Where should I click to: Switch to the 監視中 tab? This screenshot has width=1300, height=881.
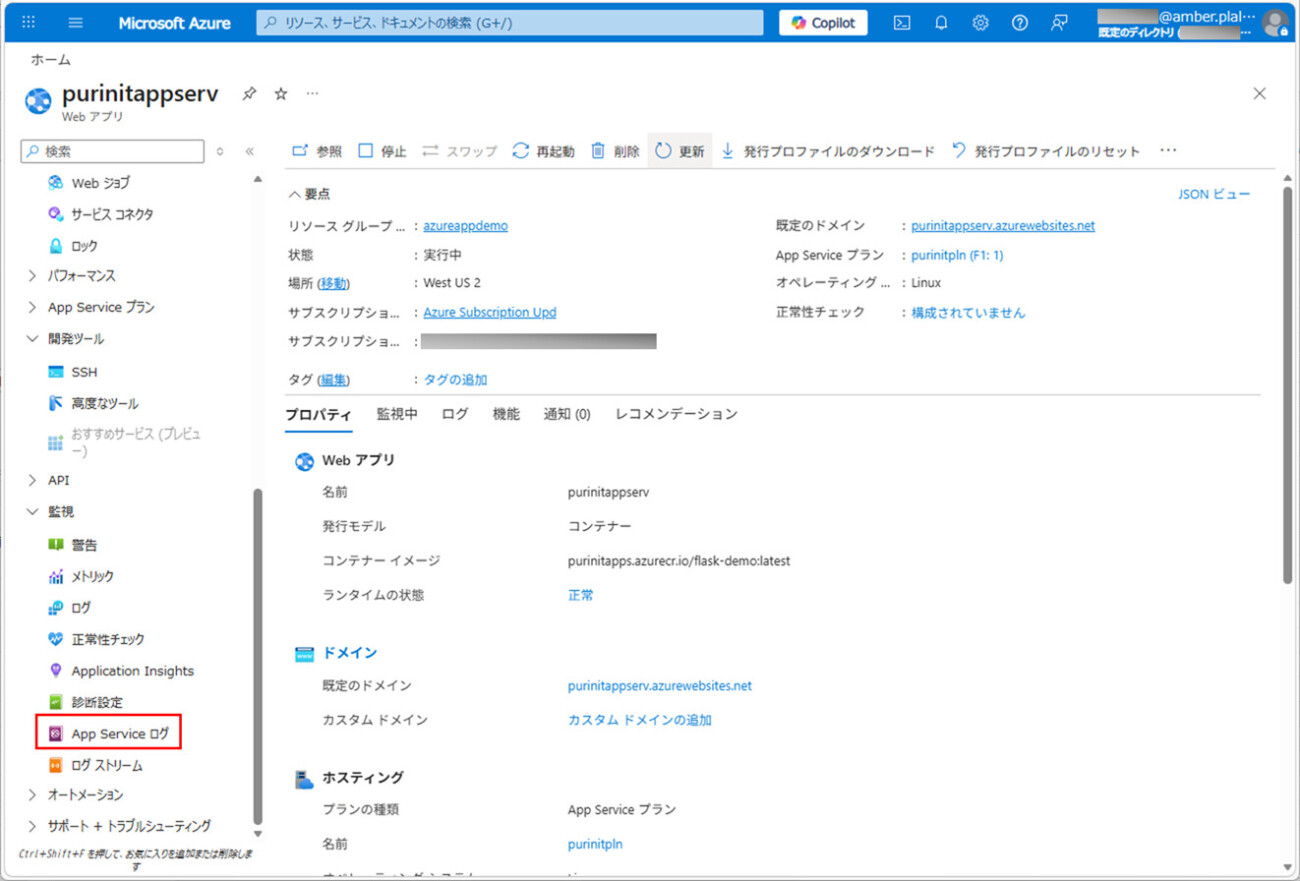pos(397,414)
